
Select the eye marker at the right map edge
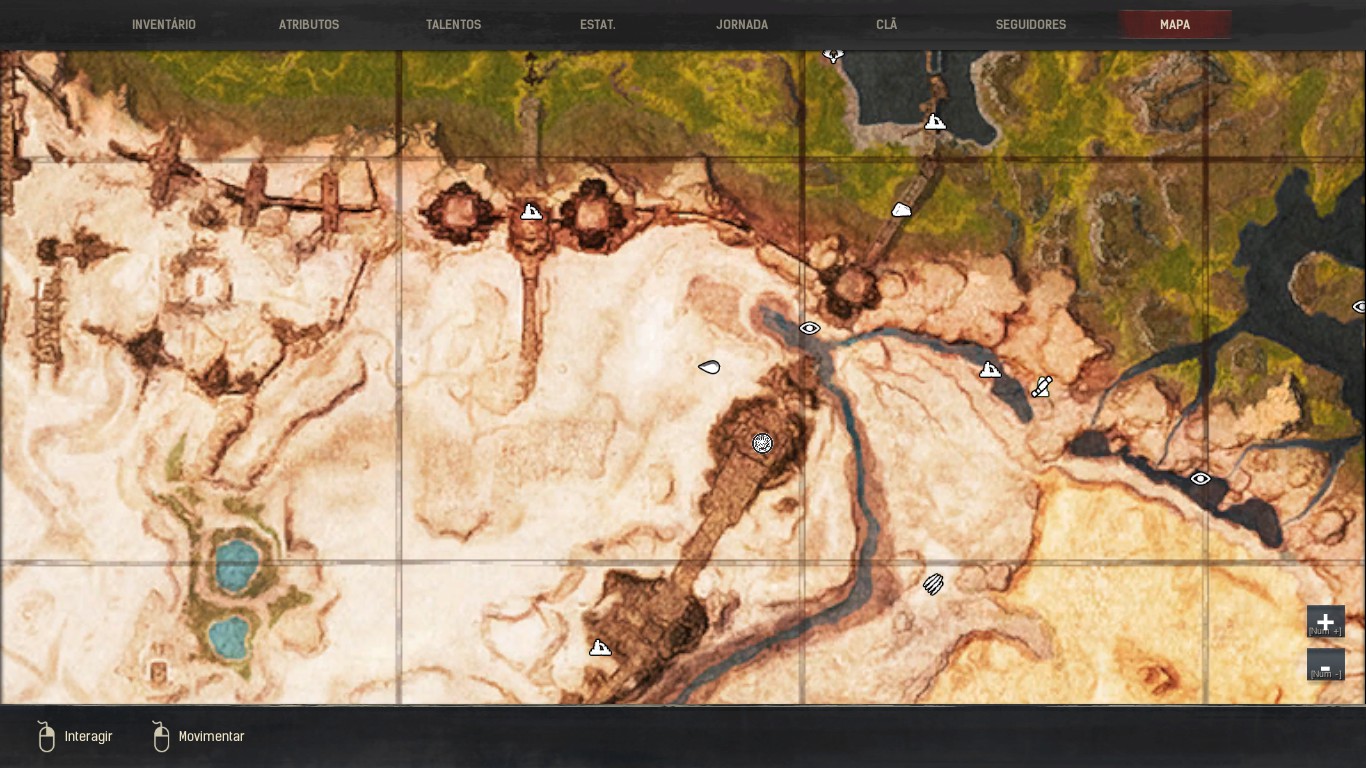(1360, 307)
